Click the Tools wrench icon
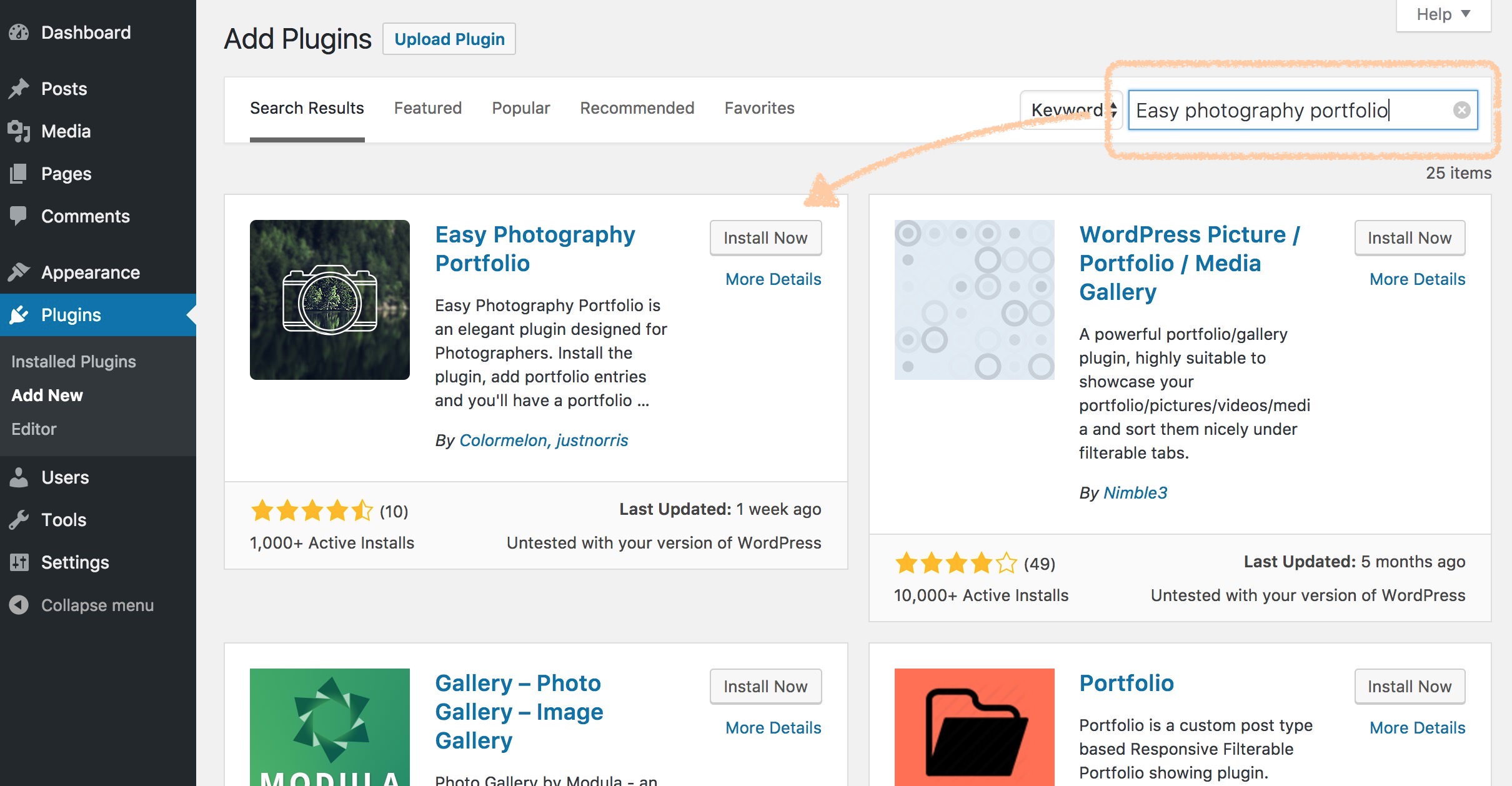The image size is (1512, 786). pyautogui.click(x=19, y=520)
